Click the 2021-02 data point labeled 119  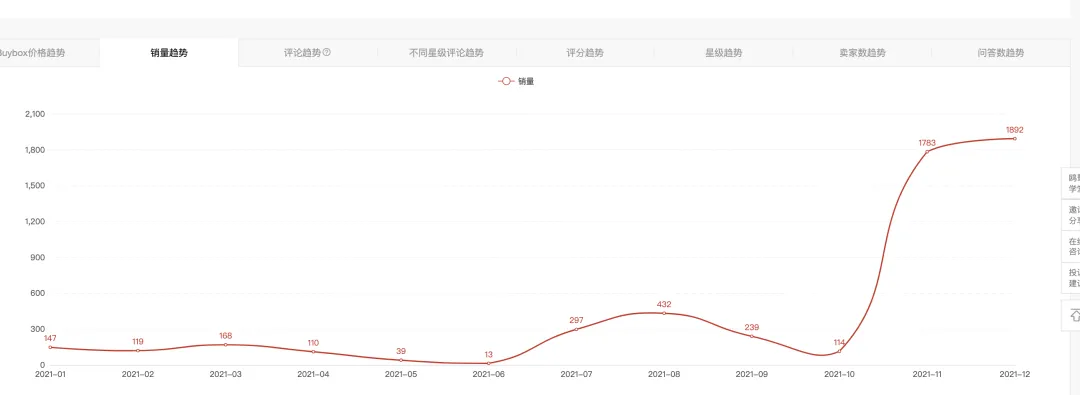(138, 351)
